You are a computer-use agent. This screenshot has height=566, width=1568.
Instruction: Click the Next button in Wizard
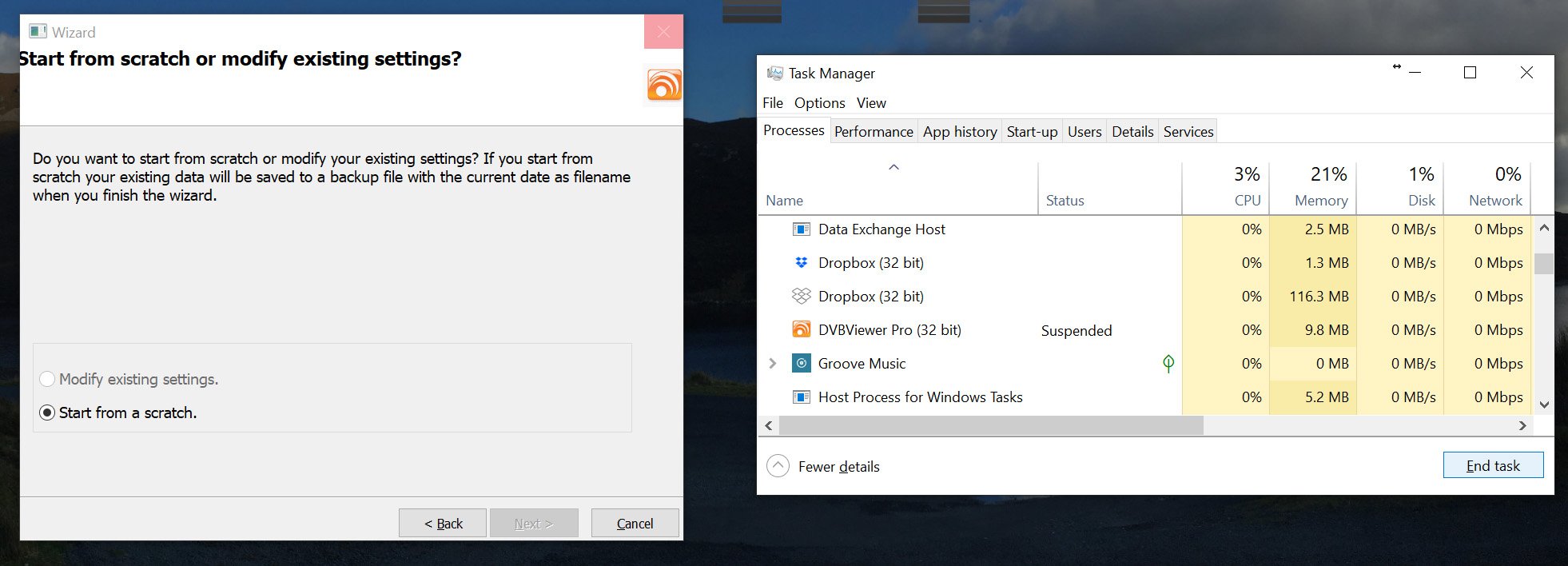tap(534, 523)
